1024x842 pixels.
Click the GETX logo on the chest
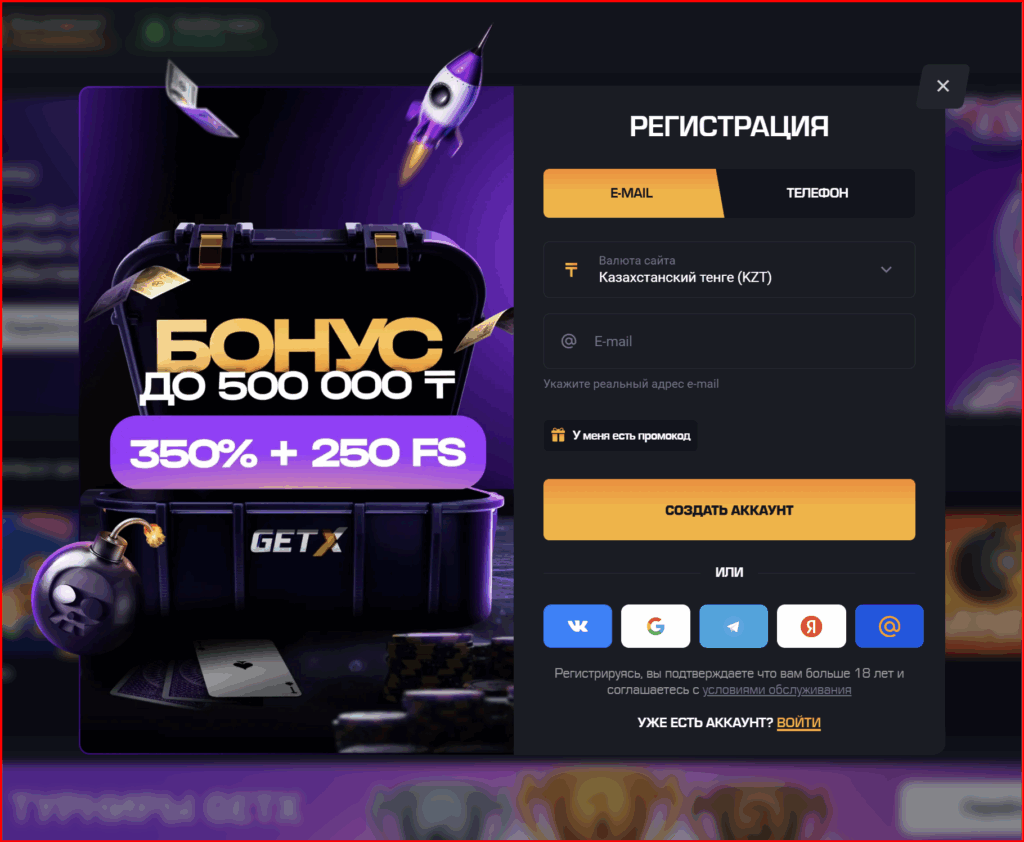(298, 542)
